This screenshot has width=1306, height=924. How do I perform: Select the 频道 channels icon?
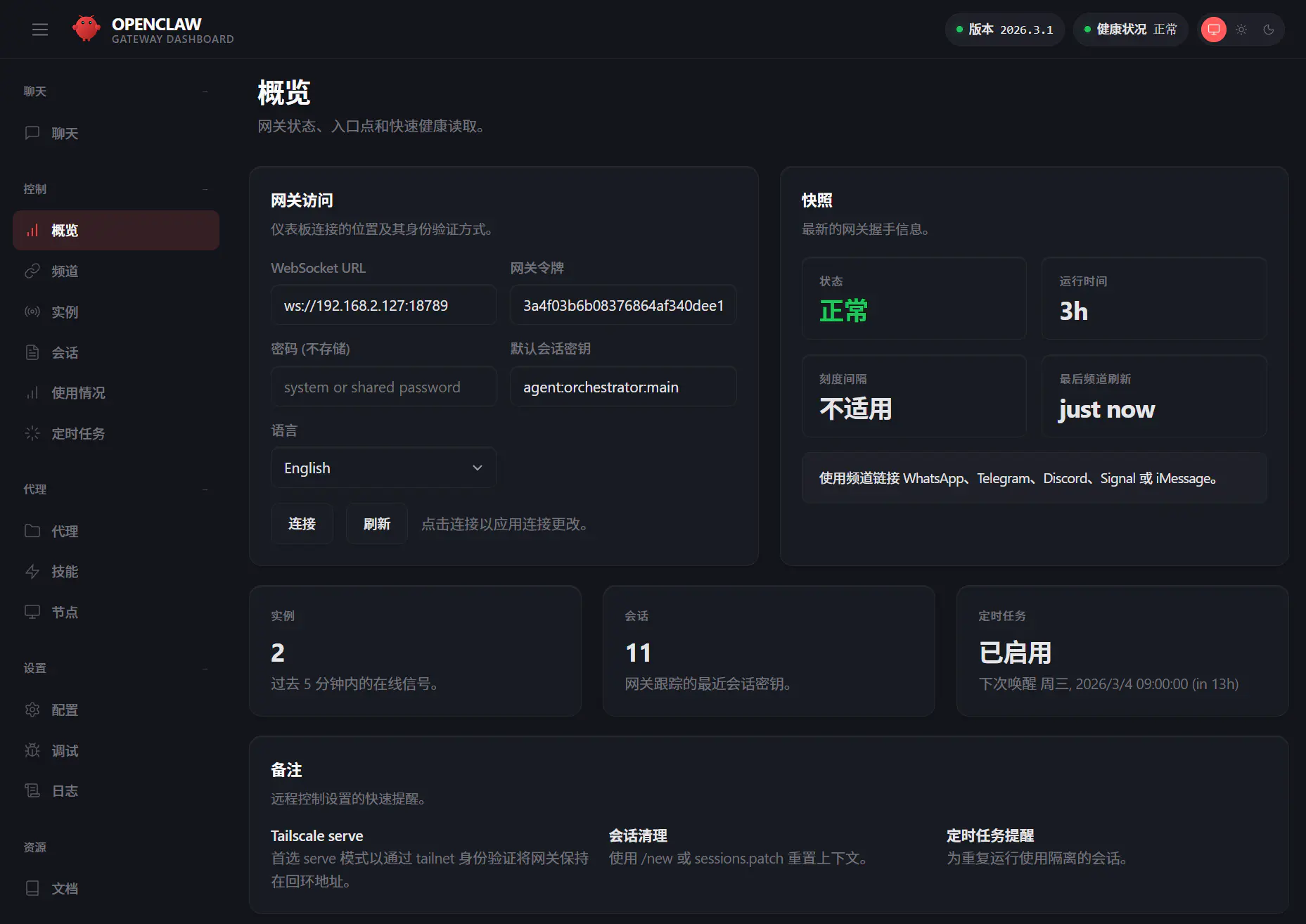point(64,271)
